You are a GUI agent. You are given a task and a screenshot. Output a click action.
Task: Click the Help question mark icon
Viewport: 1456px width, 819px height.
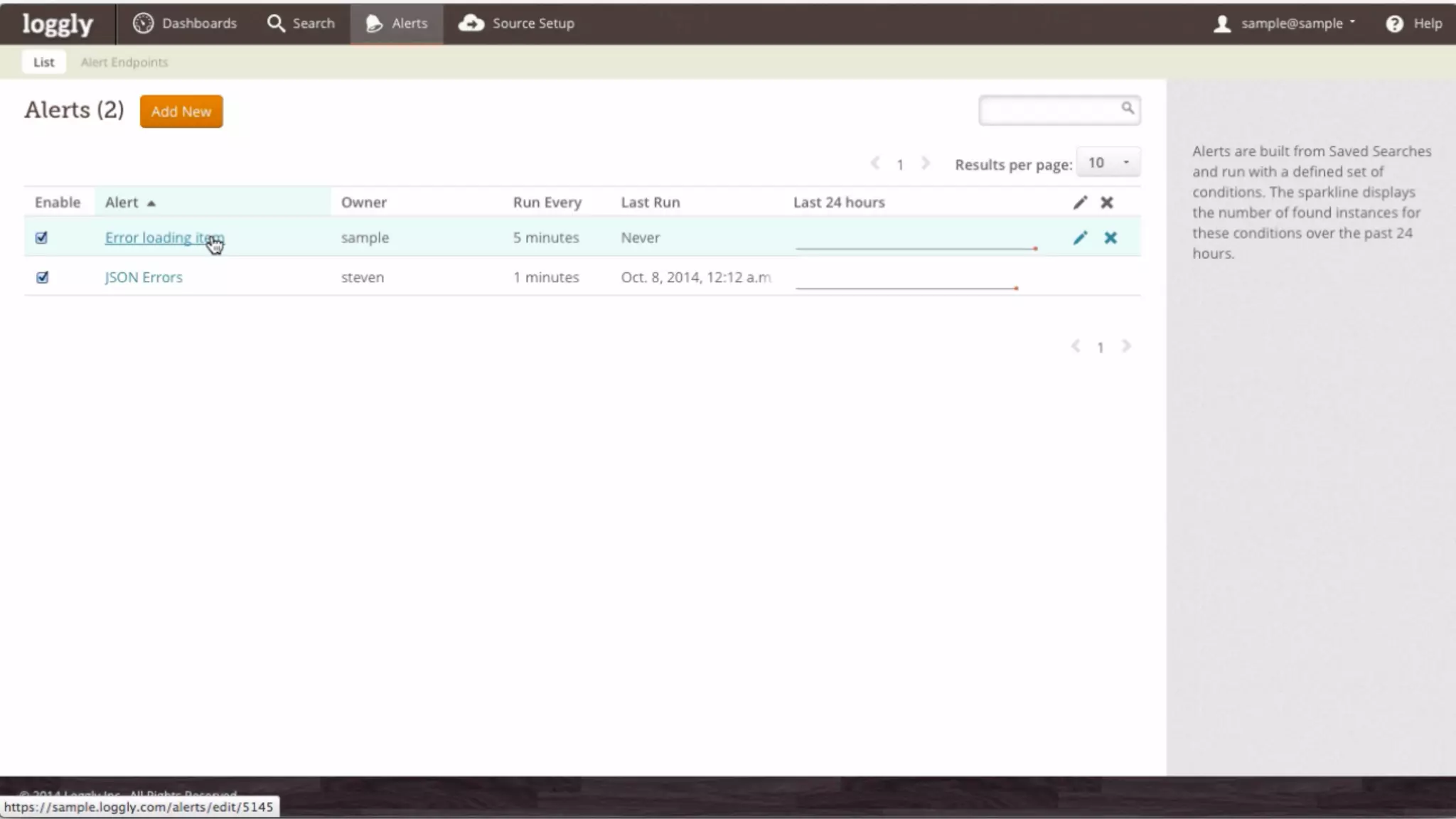1394,23
